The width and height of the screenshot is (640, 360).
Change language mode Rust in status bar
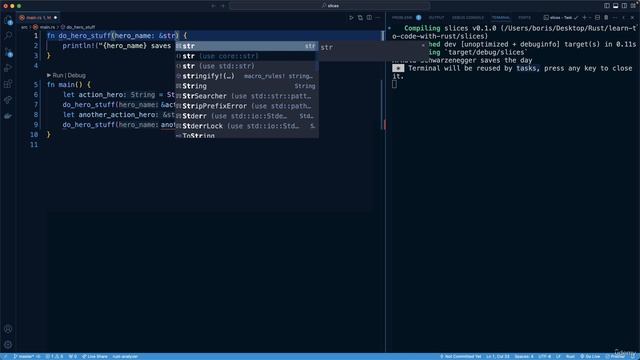pos(570,356)
